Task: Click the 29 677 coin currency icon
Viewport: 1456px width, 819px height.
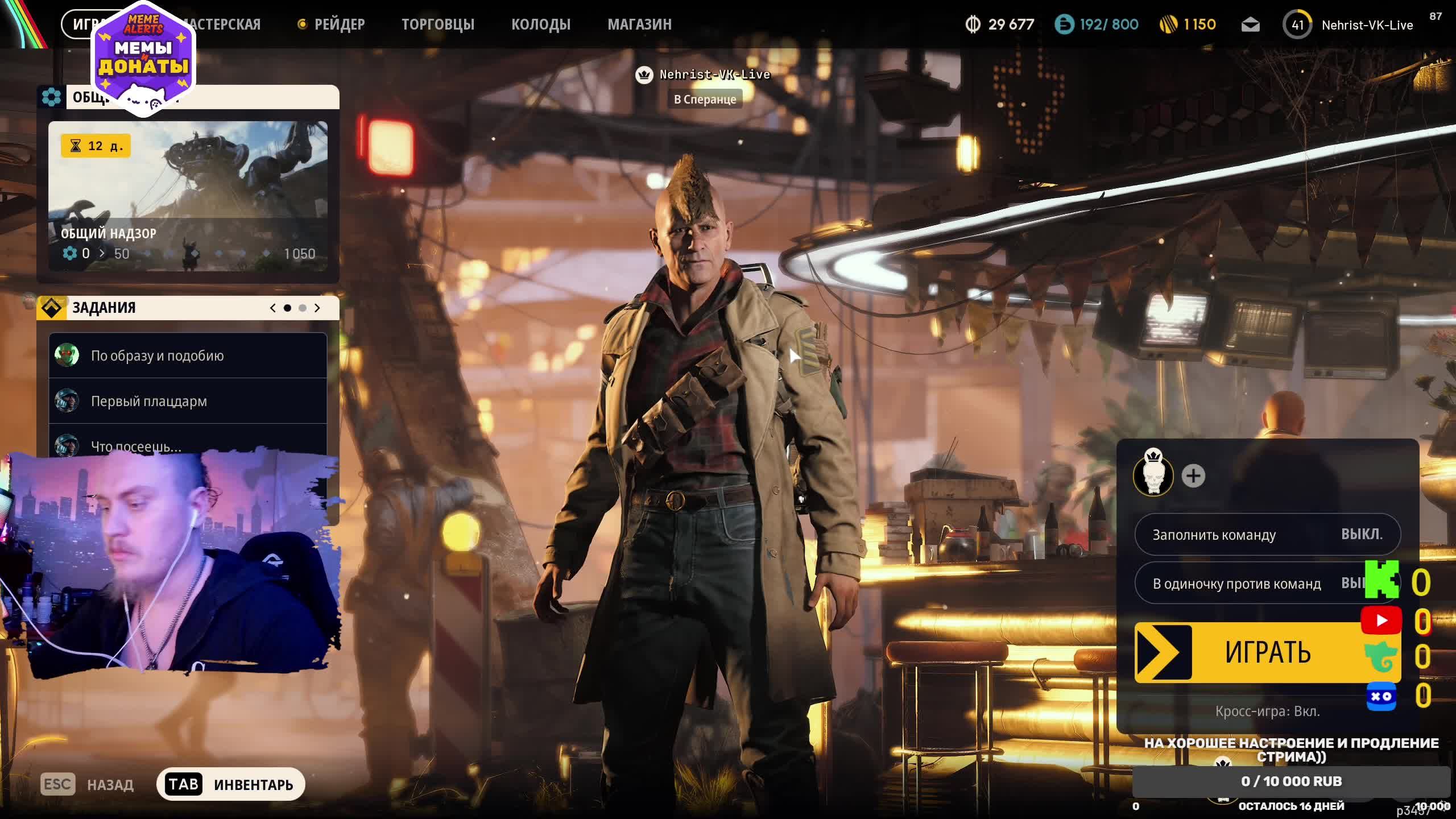Action: pyautogui.click(x=973, y=24)
